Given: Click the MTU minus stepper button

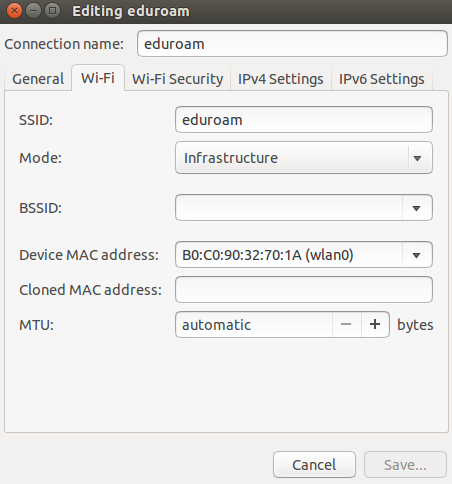Looking at the screenshot, I should point(346,324).
